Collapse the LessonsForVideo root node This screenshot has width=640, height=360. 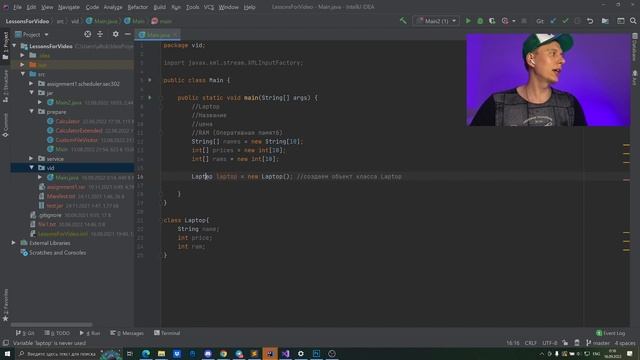[14, 46]
